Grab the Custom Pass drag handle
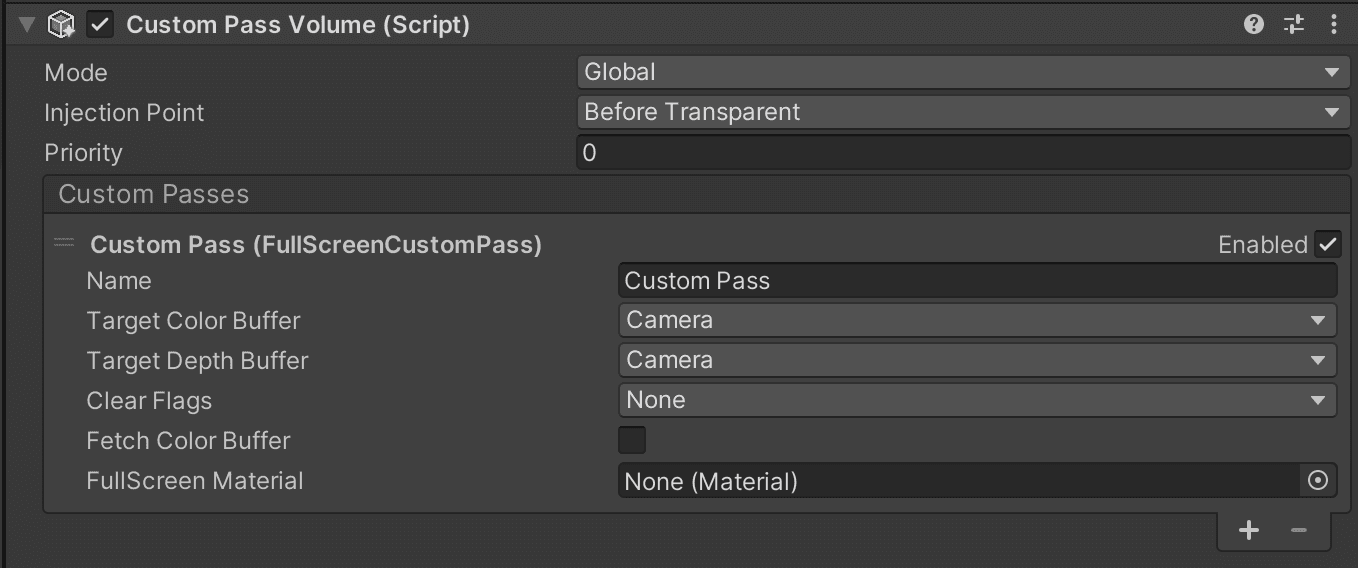Image resolution: width=1358 pixels, height=568 pixels. click(64, 242)
